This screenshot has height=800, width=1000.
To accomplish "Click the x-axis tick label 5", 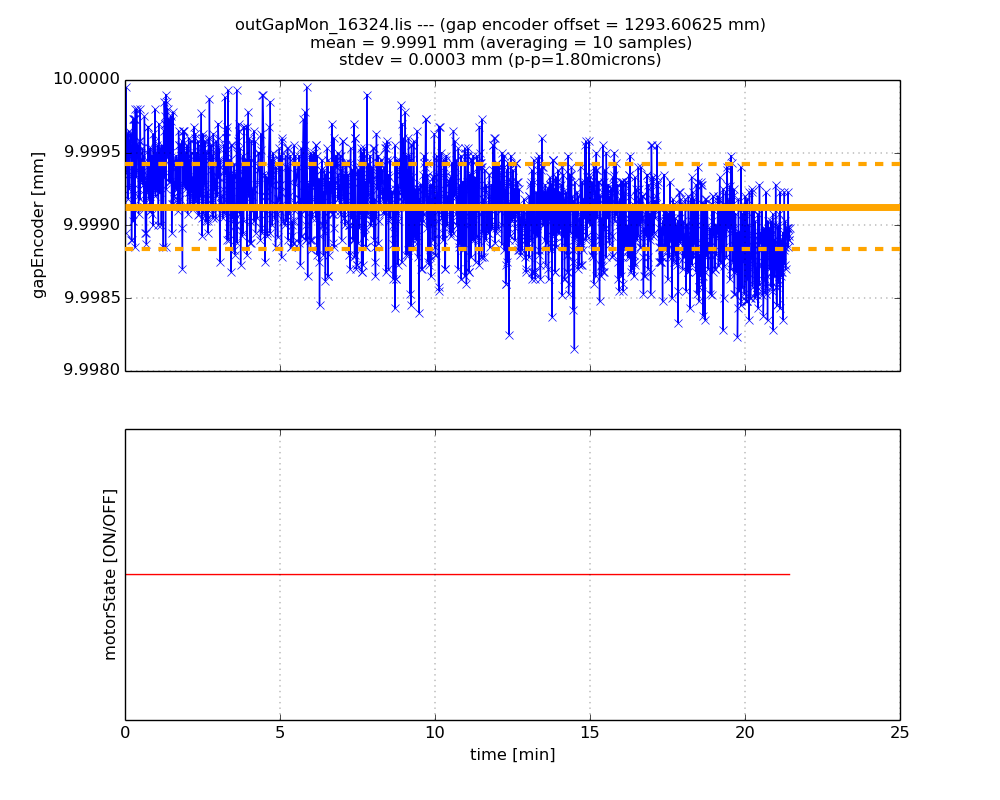I will click(x=280, y=733).
